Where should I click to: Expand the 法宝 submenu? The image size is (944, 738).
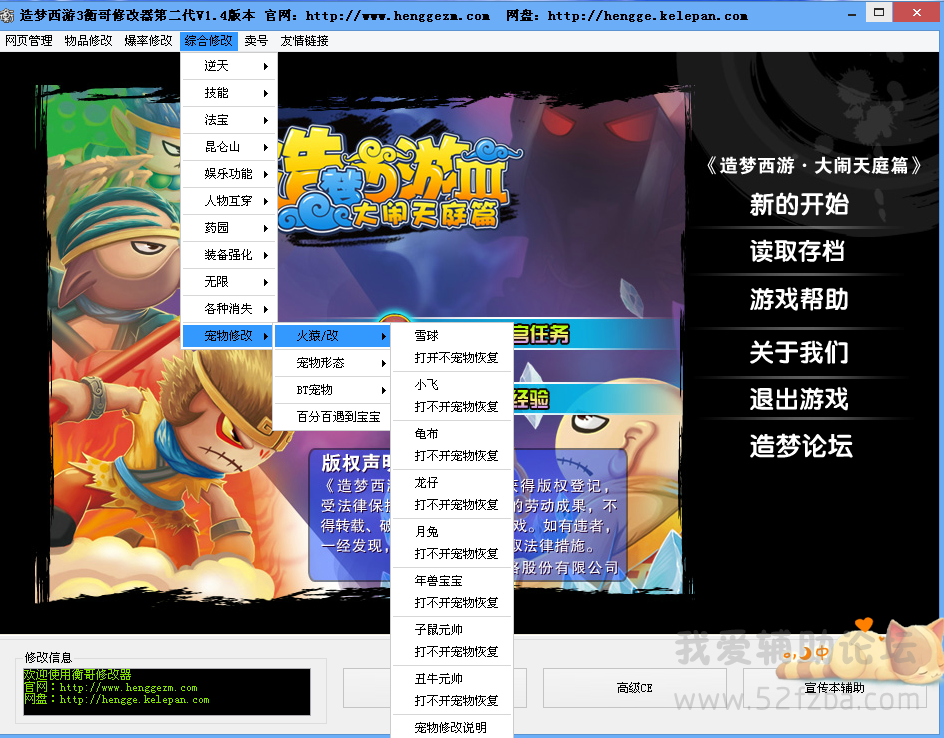[229, 120]
